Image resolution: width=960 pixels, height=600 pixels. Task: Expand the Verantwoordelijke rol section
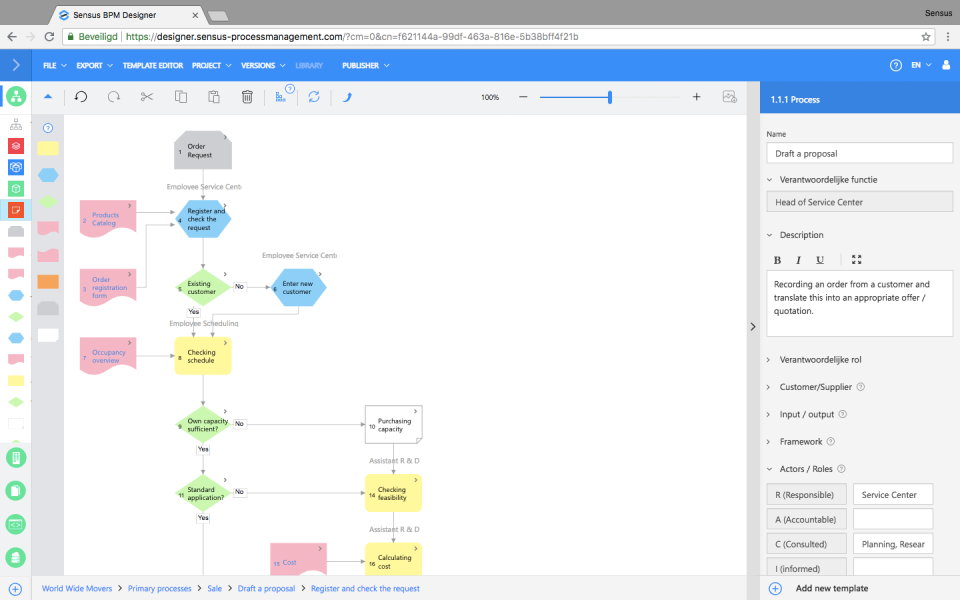tap(769, 359)
